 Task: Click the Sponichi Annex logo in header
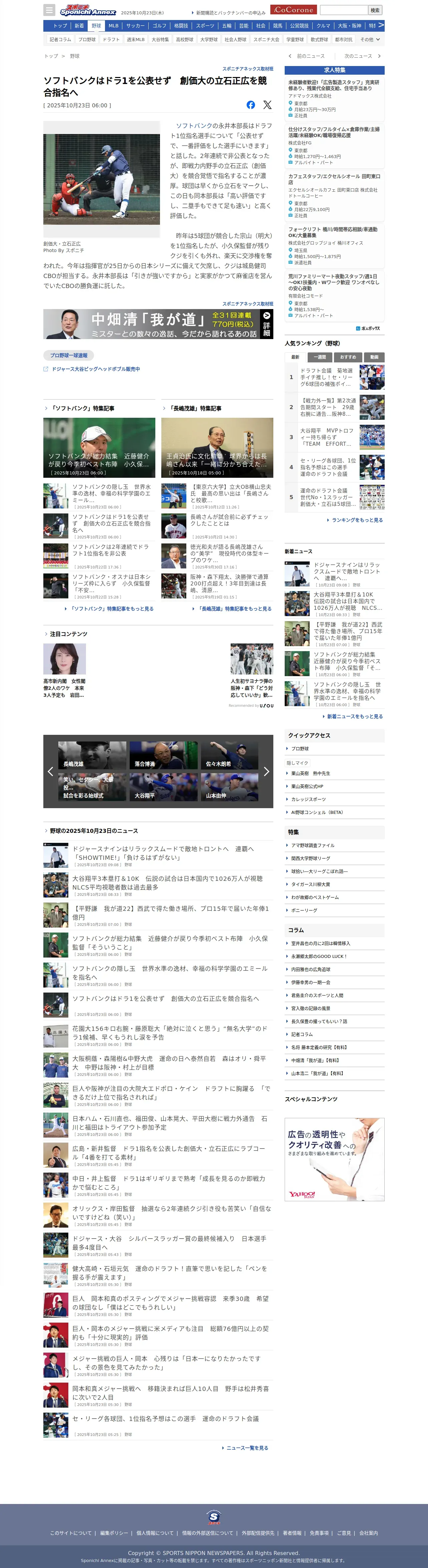pos(88,10)
